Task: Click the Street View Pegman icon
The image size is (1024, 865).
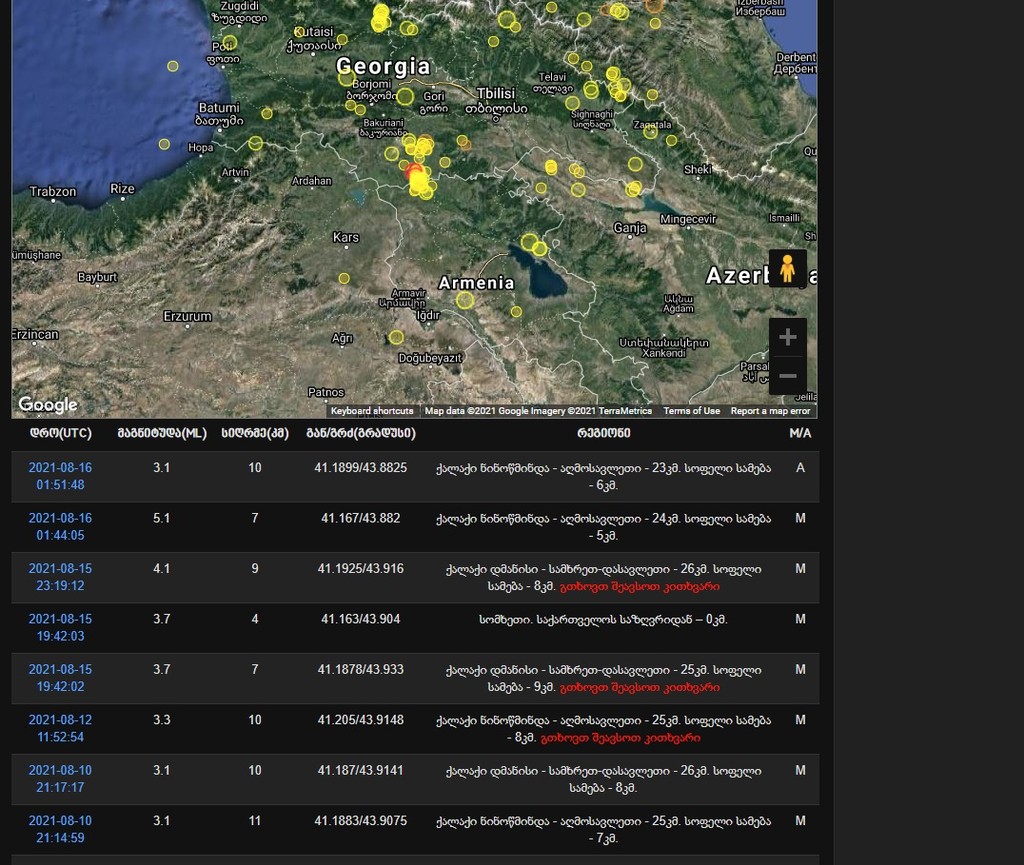Action: click(x=787, y=269)
